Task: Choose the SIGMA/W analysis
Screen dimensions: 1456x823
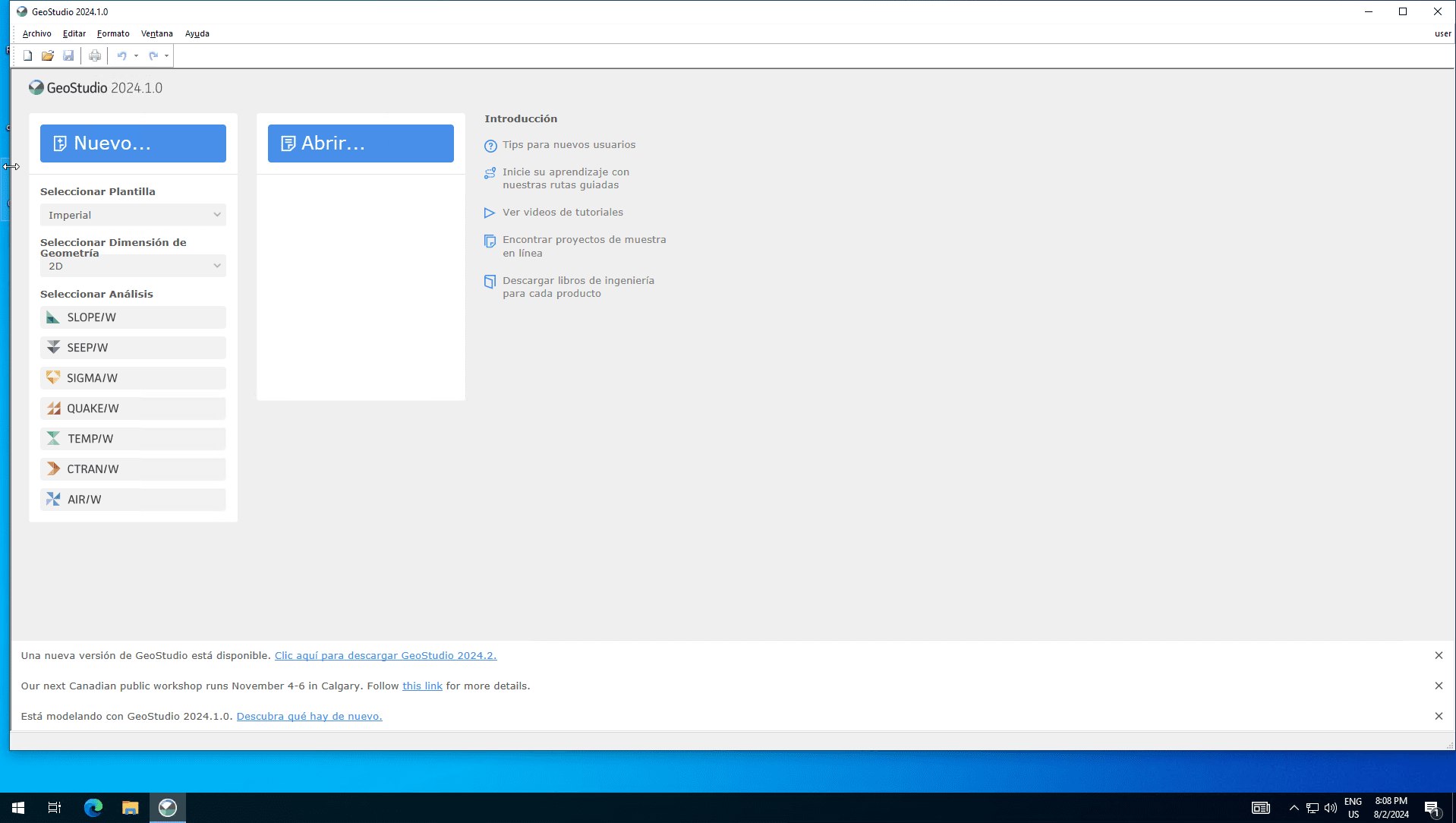Action: pos(133,378)
